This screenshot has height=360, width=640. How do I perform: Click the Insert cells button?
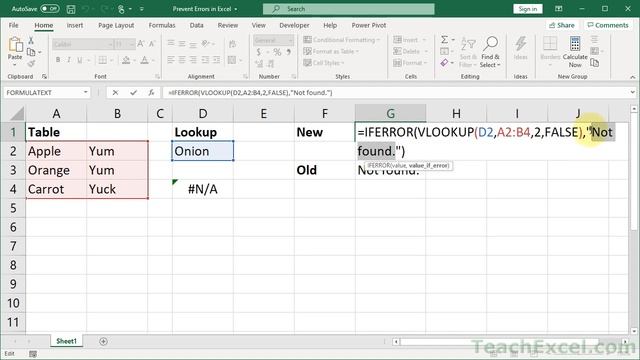(x=409, y=40)
